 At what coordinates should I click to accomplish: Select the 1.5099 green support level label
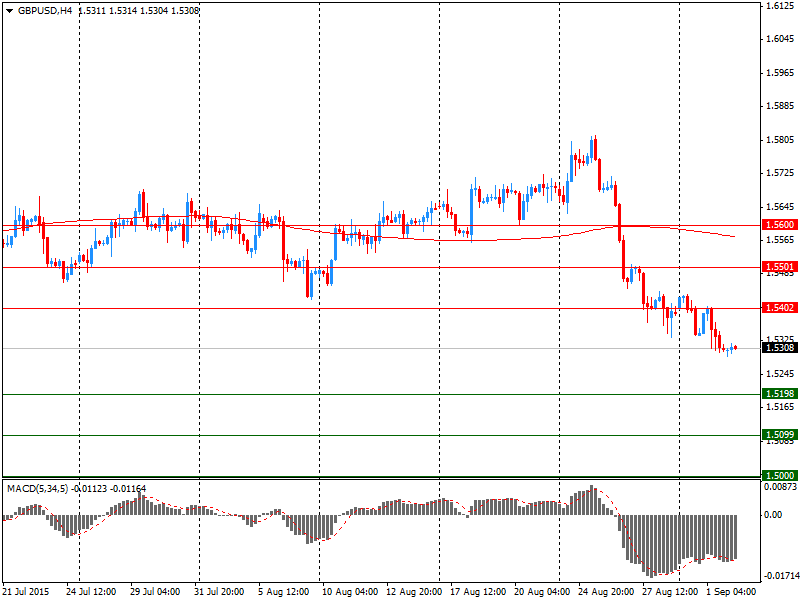(780, 435)
